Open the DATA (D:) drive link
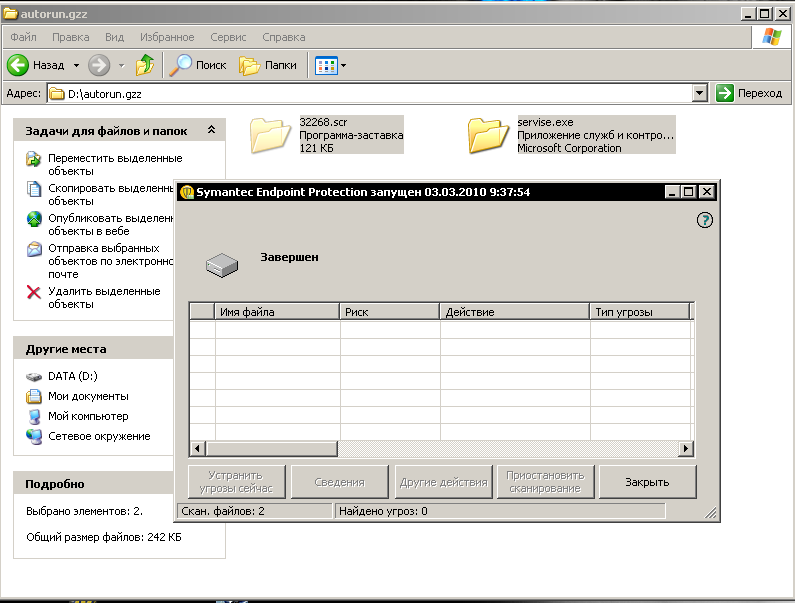This screenshot has height=603, width=795. pyautogui.click(x=72, y=377)
